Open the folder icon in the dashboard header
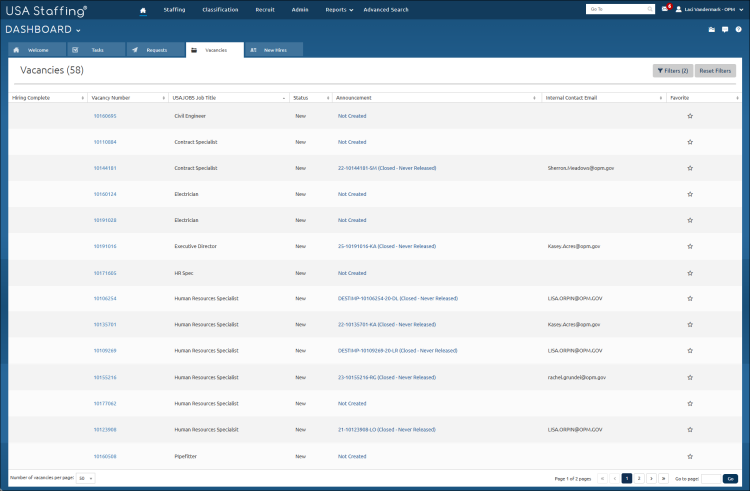750x491 pixels. [711, 30]
